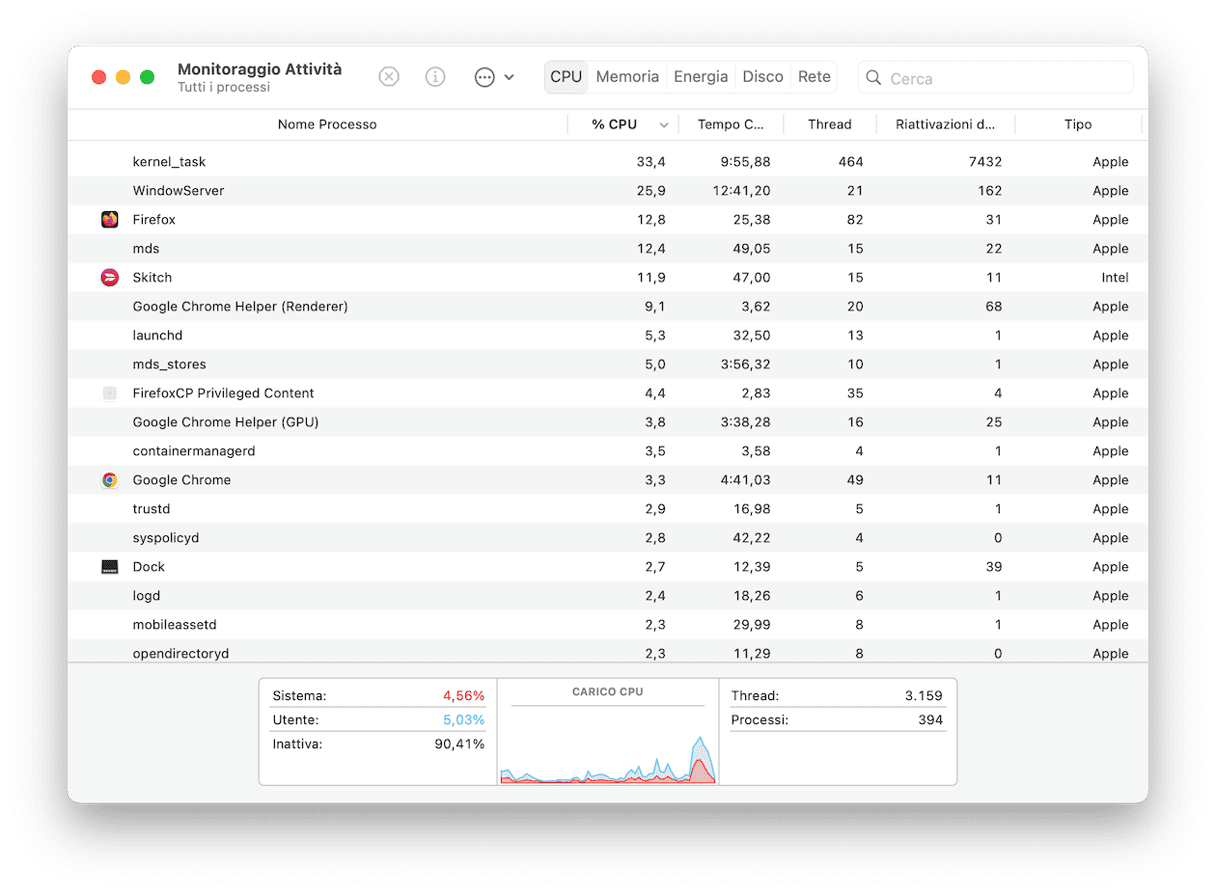
Task: Go to the Rete tab
Action: click(x=814, y=77)
